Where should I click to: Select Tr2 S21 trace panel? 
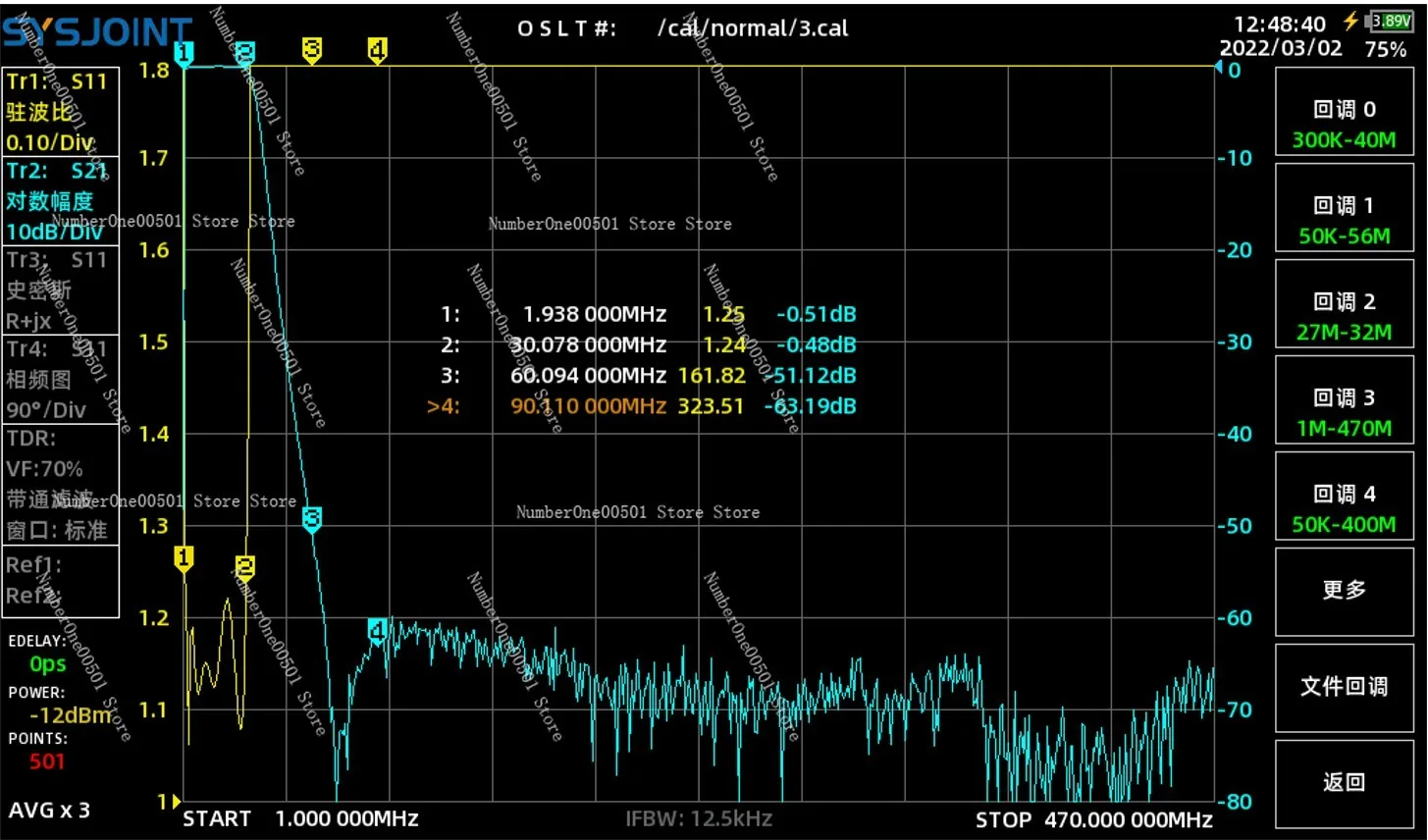click(60, 201)
